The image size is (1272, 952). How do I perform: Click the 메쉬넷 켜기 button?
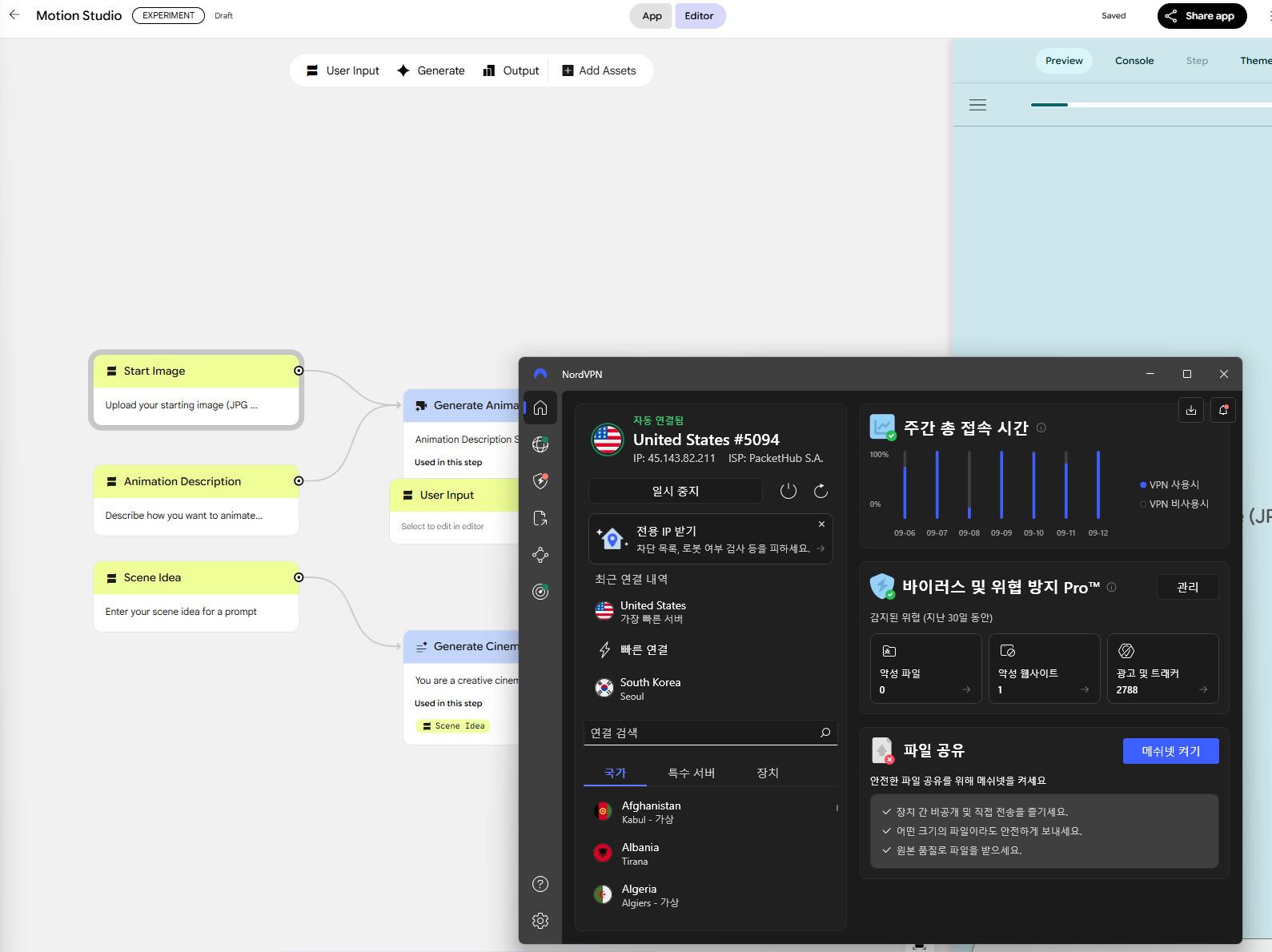(1170, 751)
